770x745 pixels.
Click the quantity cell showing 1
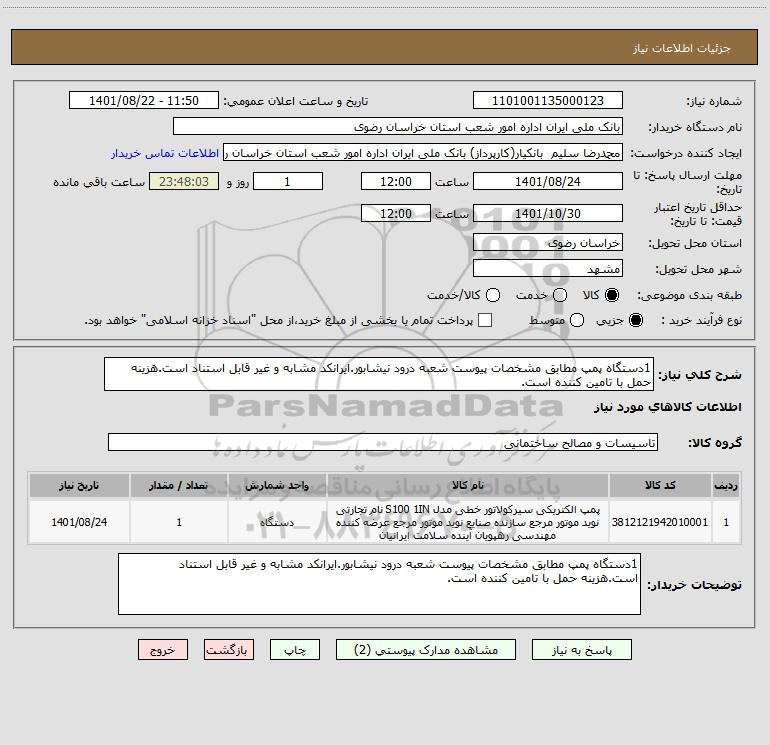(179, 522)
